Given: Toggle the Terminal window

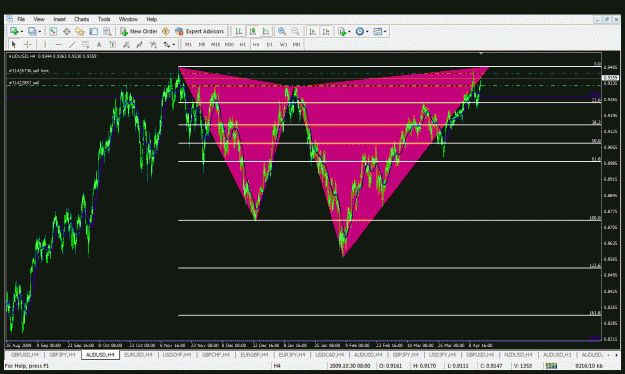Looking at the screenshot, I should point(93,31).
